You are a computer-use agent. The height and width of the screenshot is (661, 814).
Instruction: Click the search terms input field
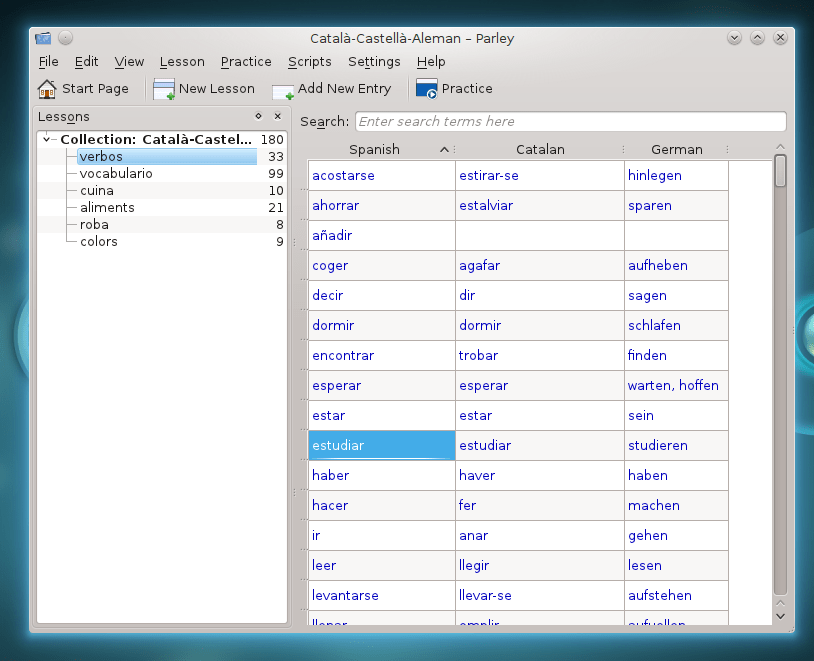tap(570, 122)
